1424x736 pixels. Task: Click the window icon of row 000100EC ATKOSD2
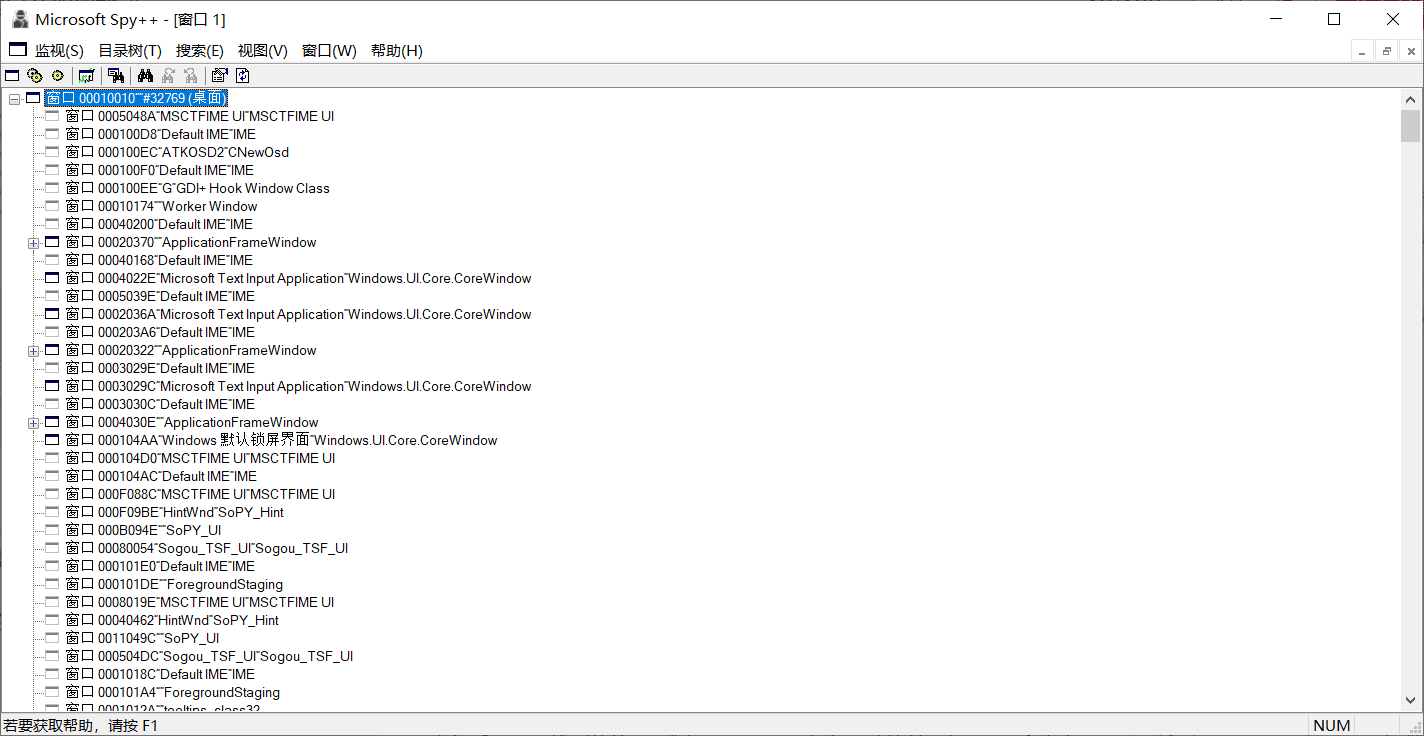coord(52,152)
